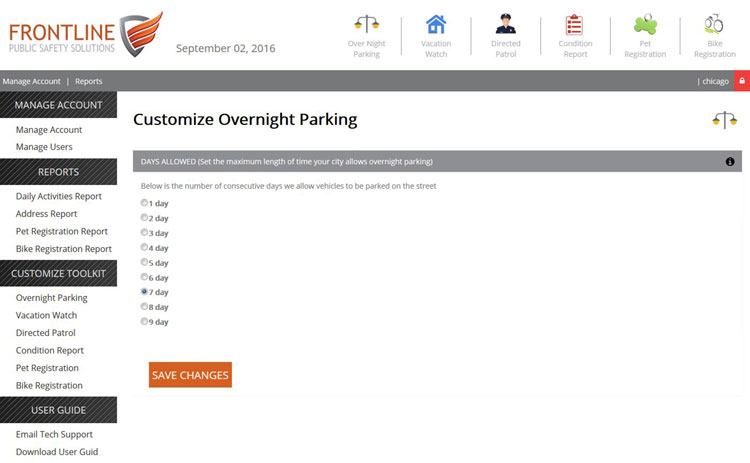Screen dimensions: 750x463
Task: Open Pet Registration Report link
Action: click(62, 232)
